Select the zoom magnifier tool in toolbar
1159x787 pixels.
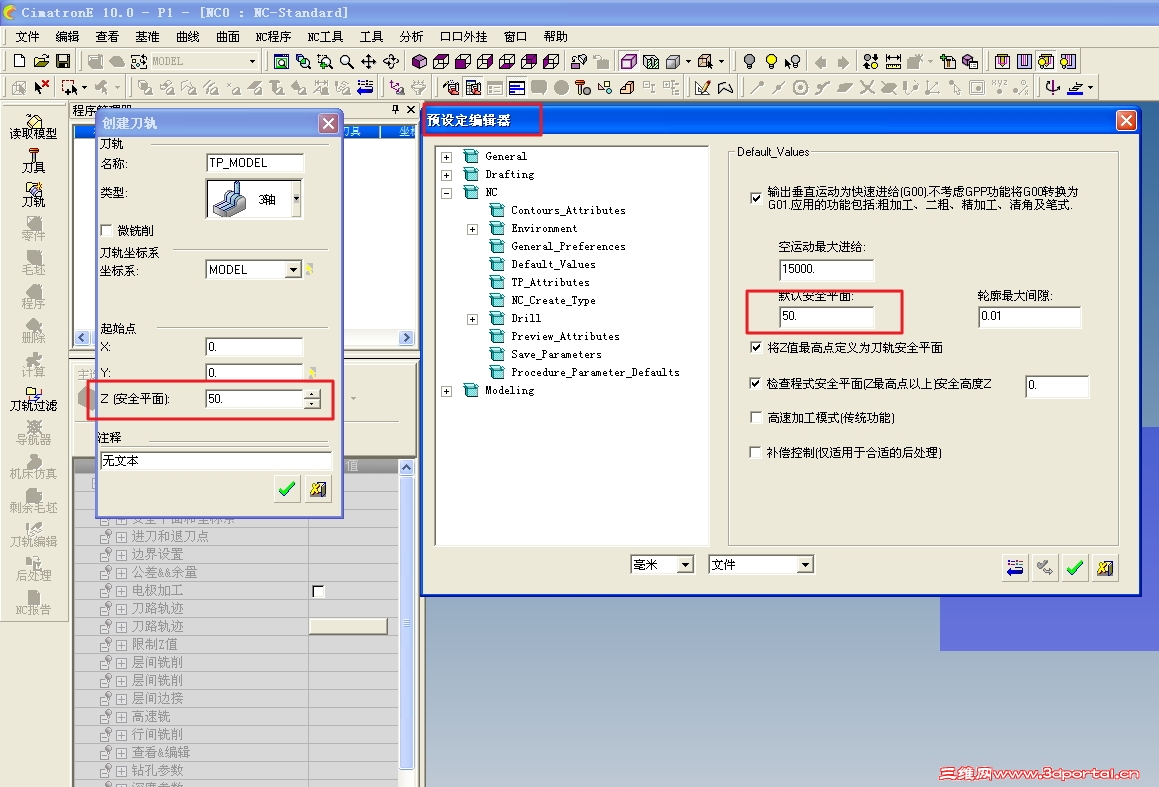[x=347, y=61]
